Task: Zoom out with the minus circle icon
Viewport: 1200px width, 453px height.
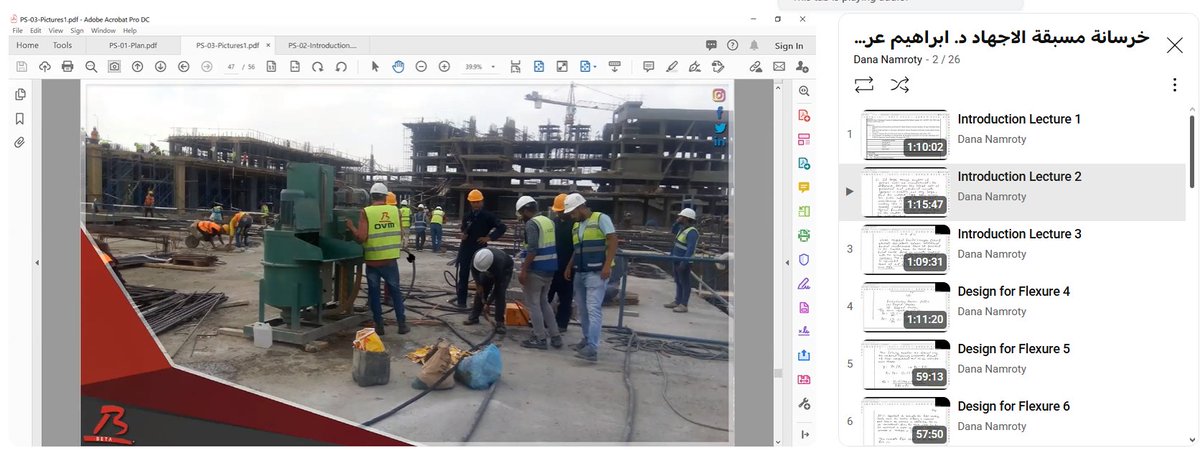Action: click(x=421, y=66)
